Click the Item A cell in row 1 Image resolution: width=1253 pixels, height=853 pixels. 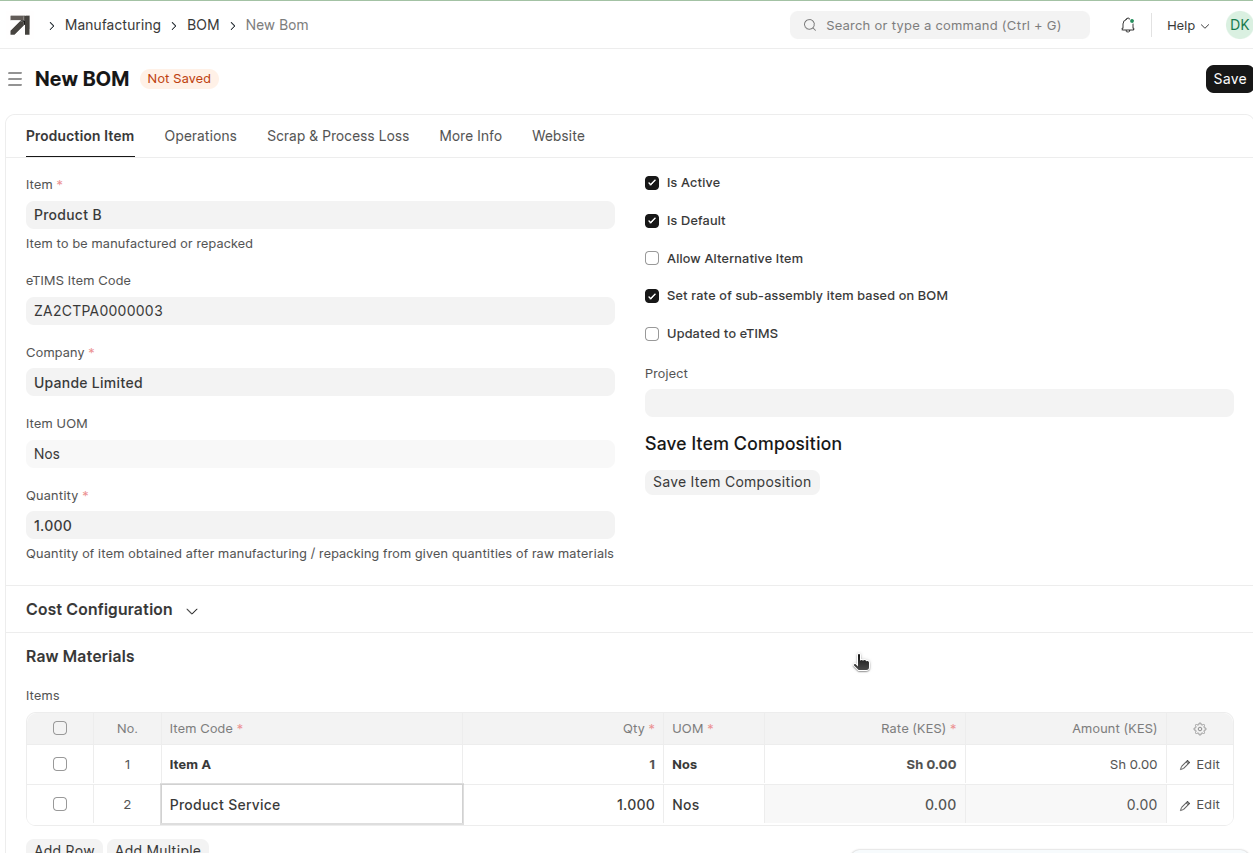pos(312,765)
